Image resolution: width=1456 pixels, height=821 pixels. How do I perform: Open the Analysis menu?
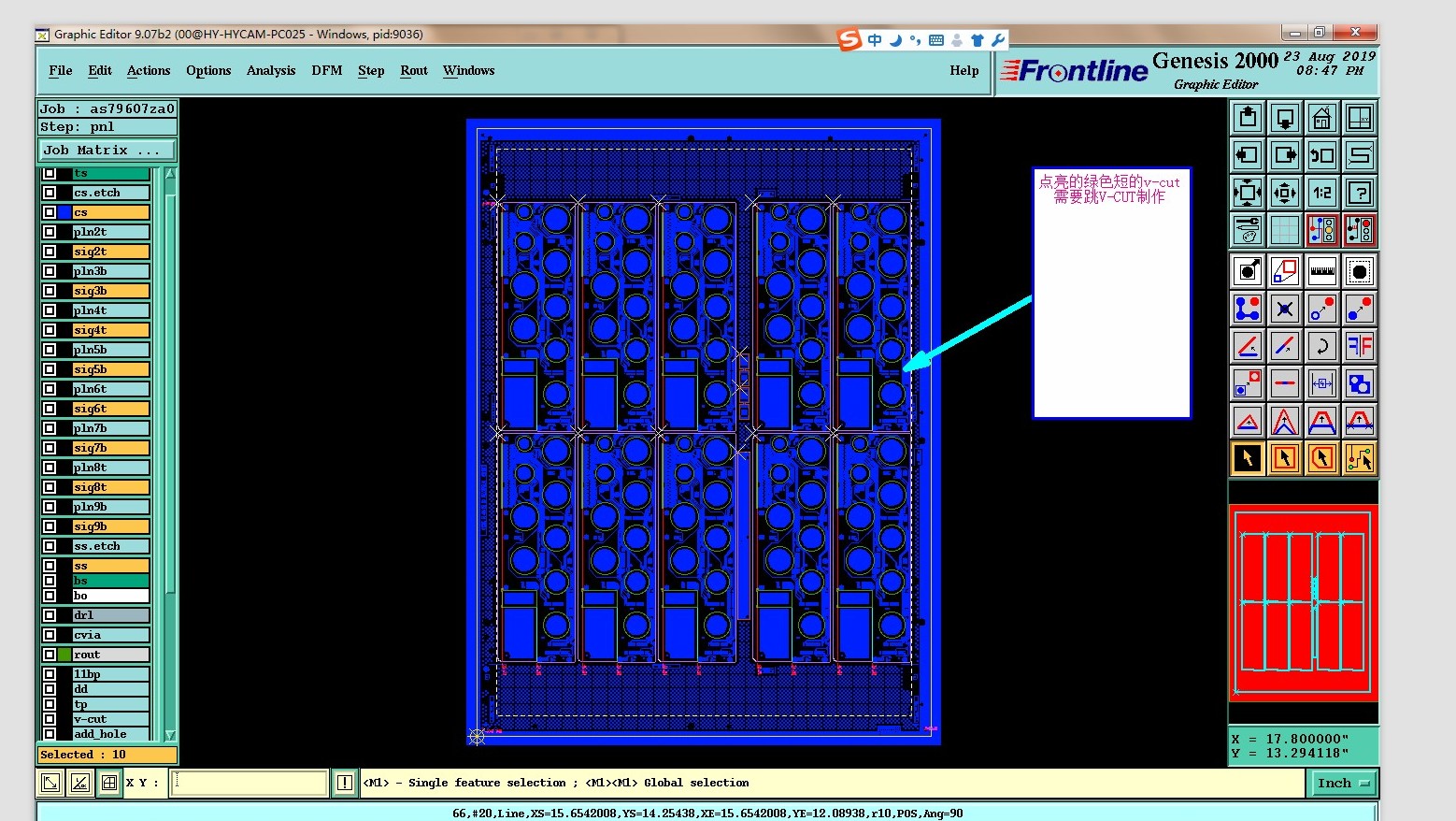pos(271,70)
